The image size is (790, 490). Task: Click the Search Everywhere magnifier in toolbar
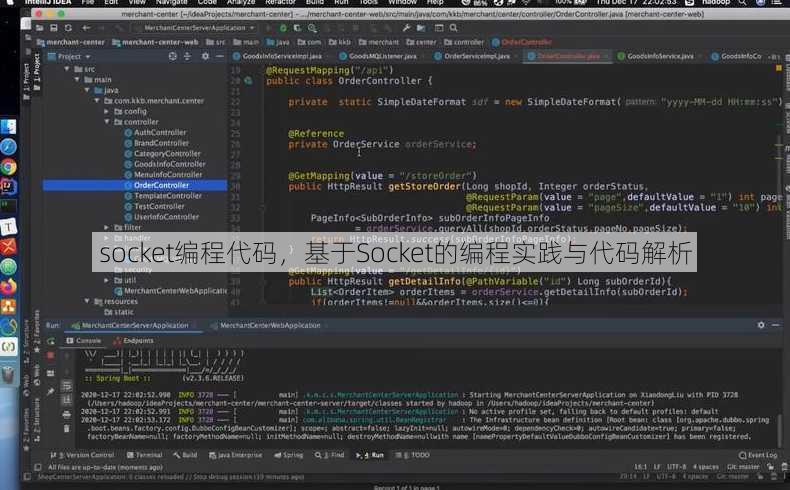(453, 28)
